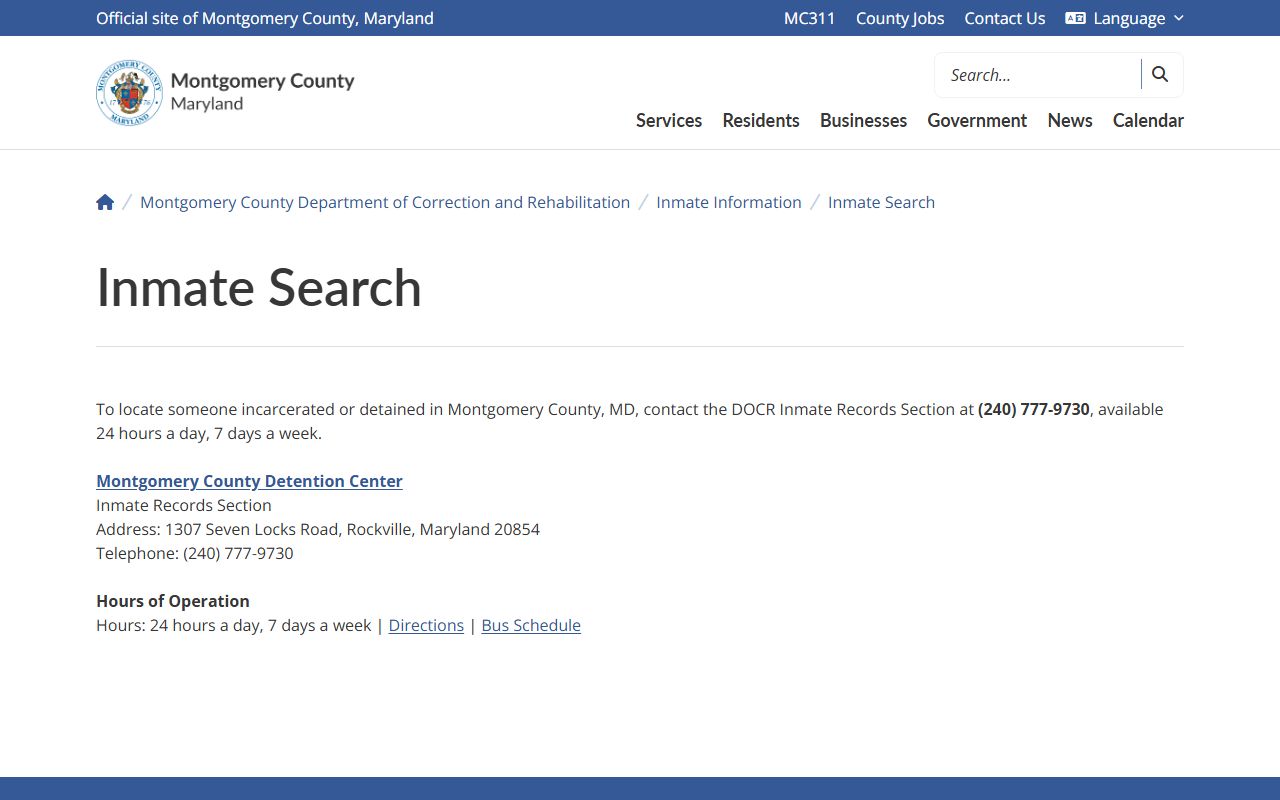Open Department of Correction and Rehabilitation breadcrumb
Image resolution: width=1280 pixels, height=800 pixels.
click(x=385, y=202)
